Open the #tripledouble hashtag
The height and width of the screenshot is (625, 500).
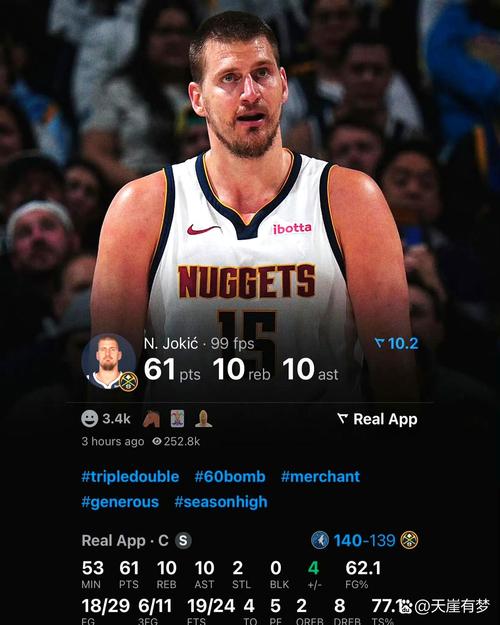tap(130, 477)
